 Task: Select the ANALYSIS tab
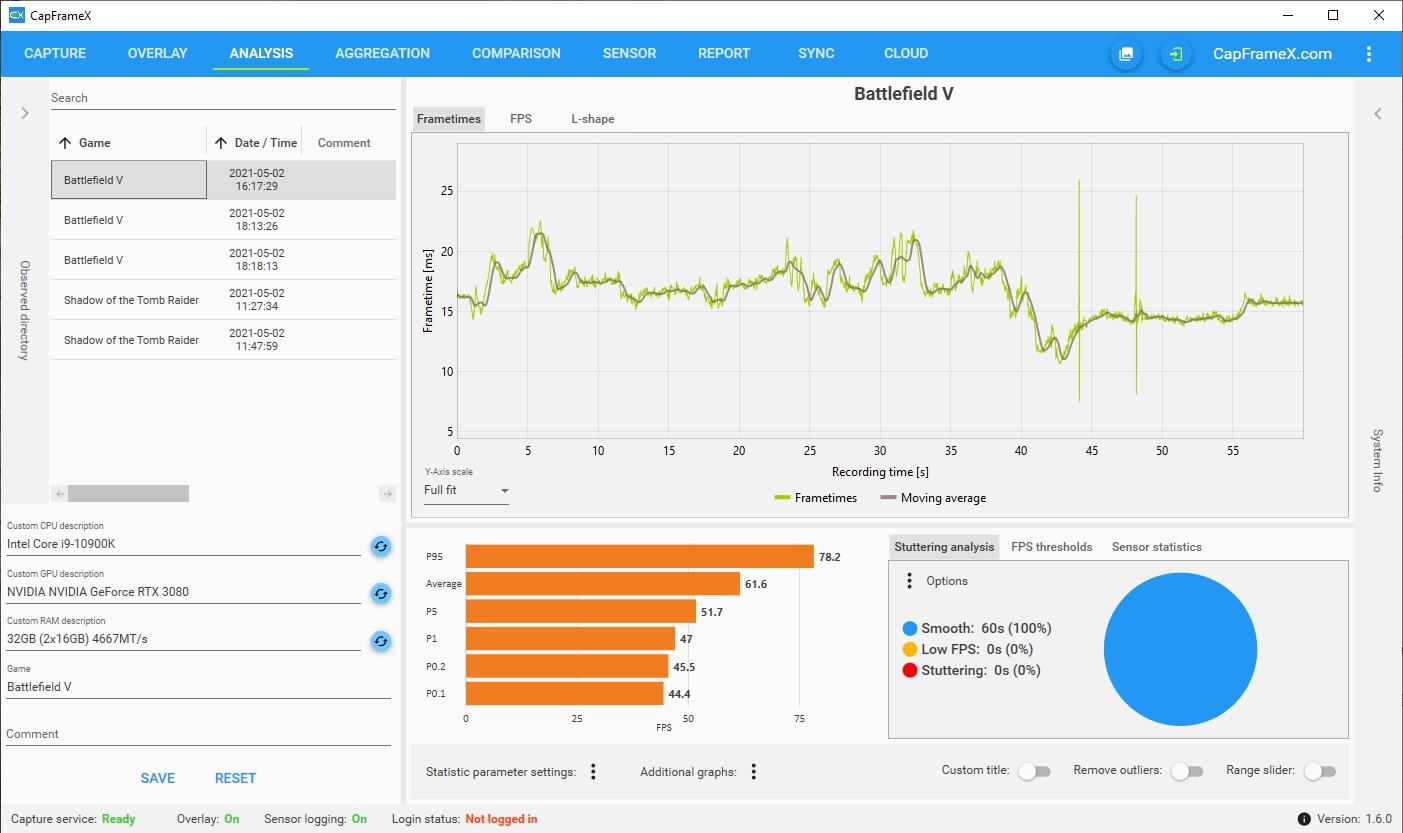(x=261, y=54)
